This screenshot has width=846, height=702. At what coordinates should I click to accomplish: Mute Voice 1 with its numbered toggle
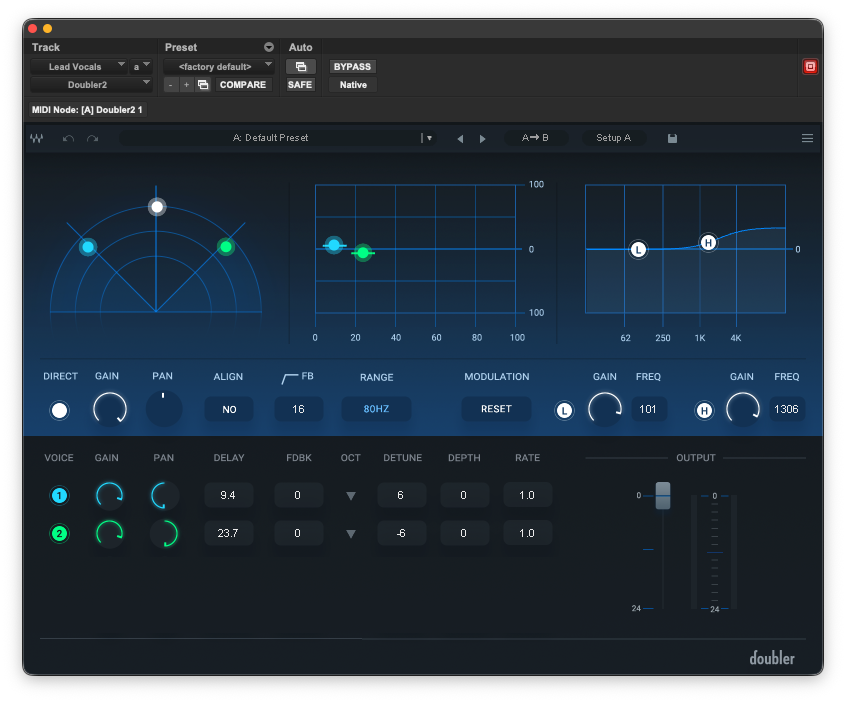point(58,495)
